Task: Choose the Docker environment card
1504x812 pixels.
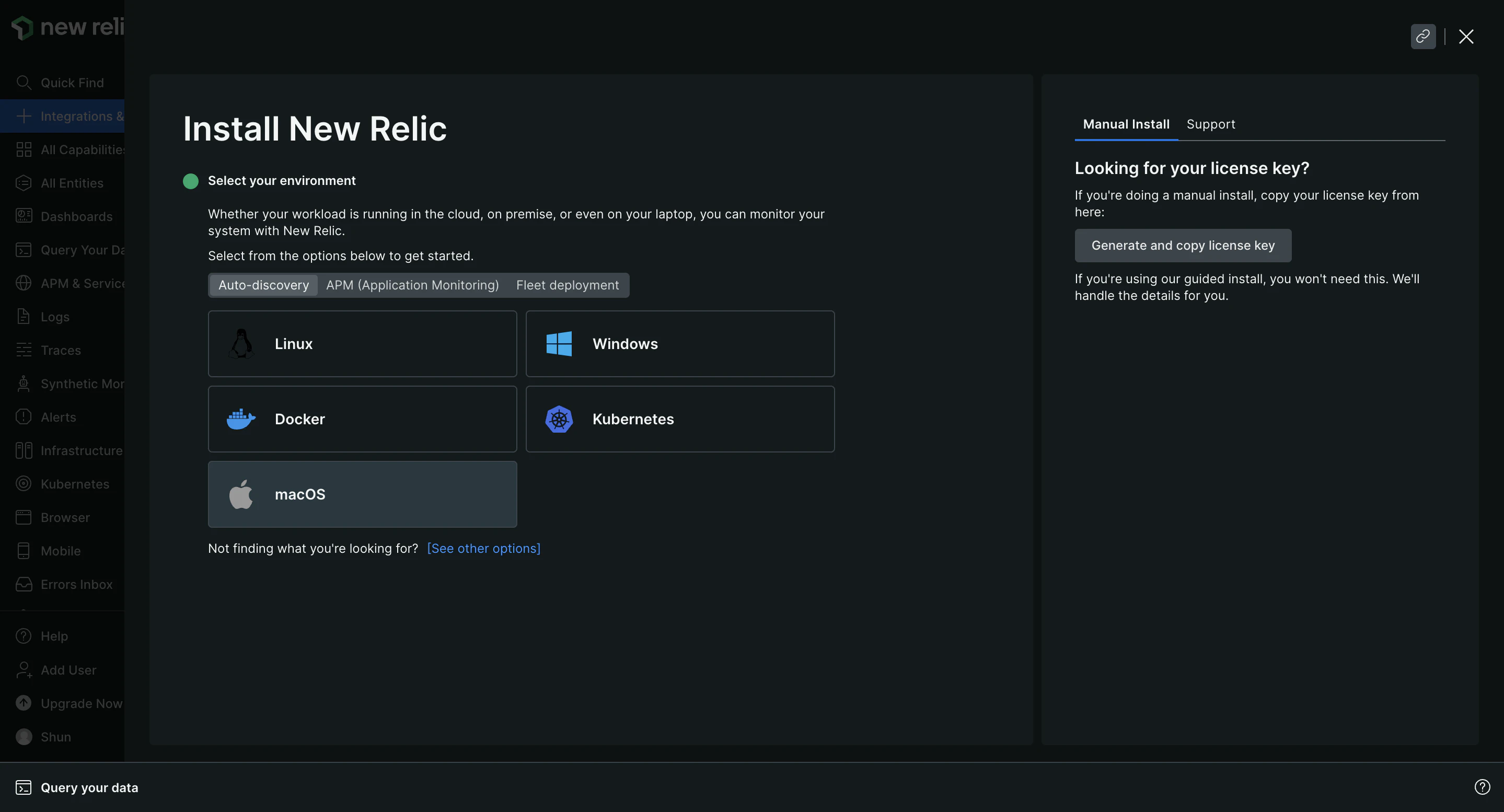Action: point(362,419)
